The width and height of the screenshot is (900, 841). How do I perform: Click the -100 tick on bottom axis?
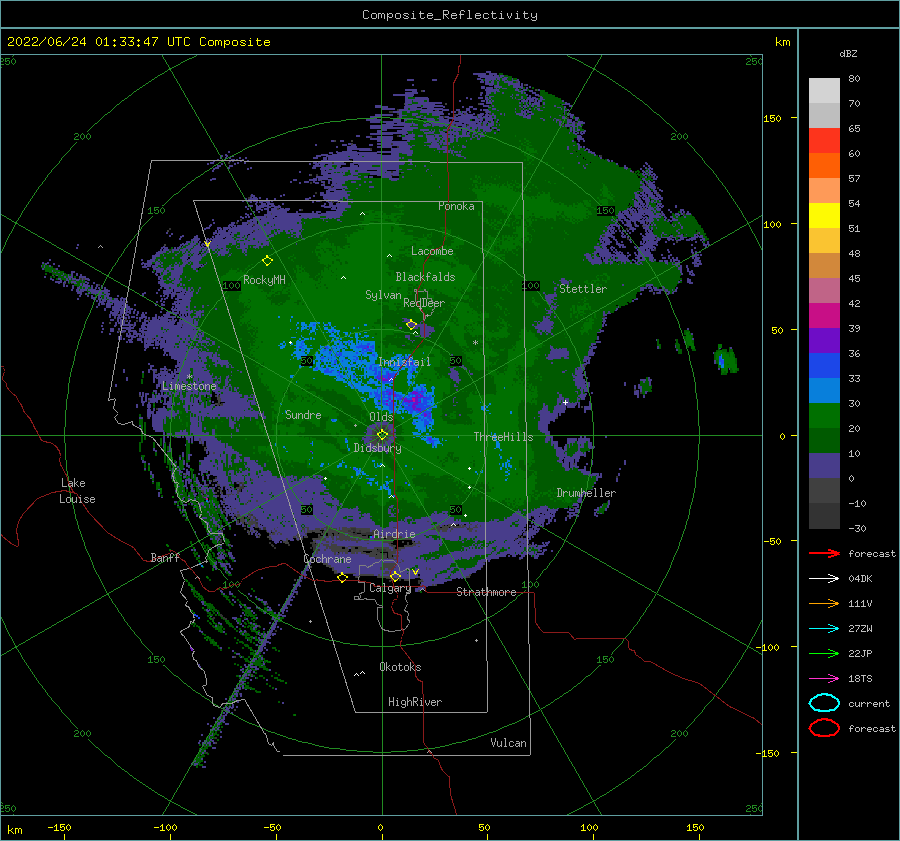(x=165, y=827)
